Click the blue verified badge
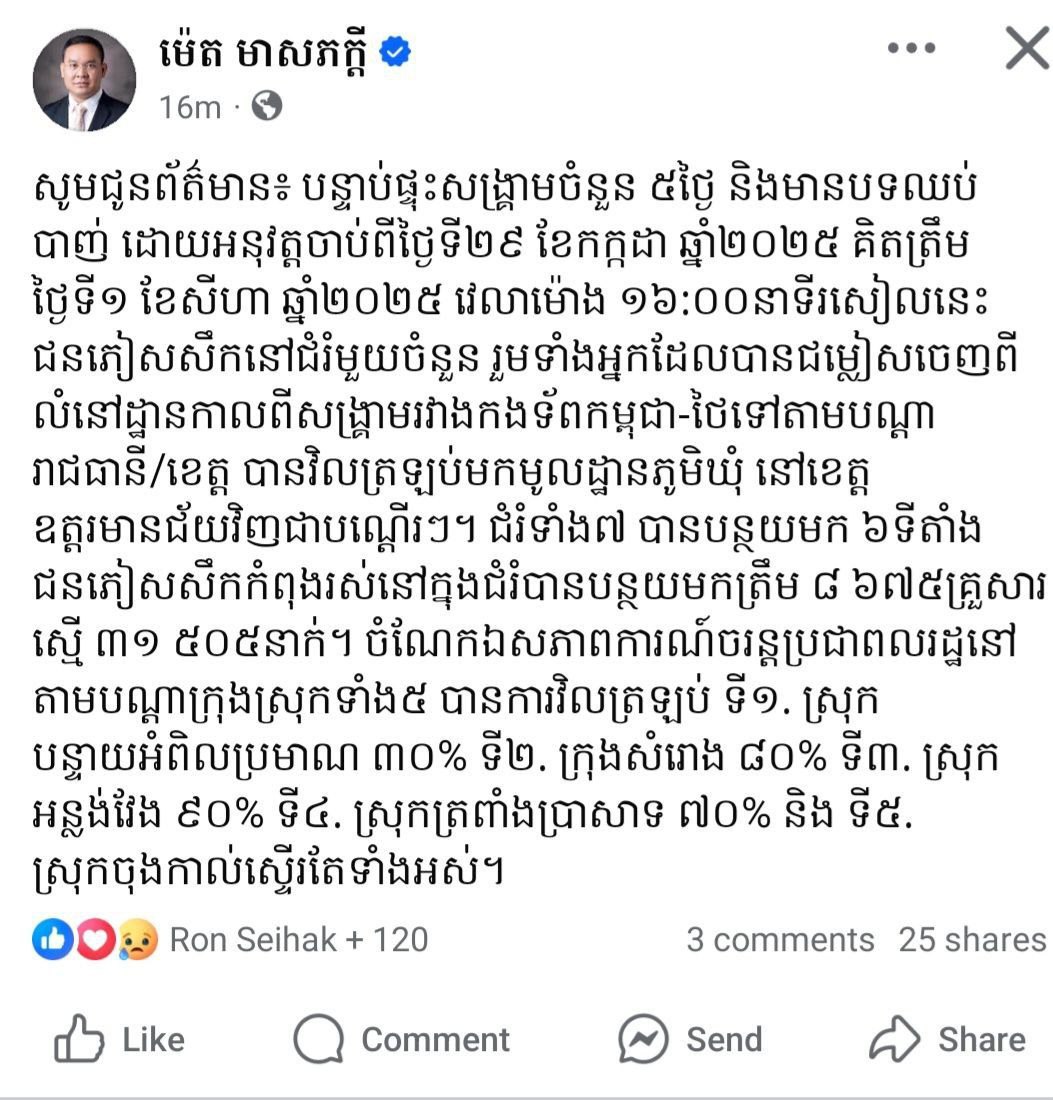Viewport: 1053px width, 1100px height. click(397, 52)
